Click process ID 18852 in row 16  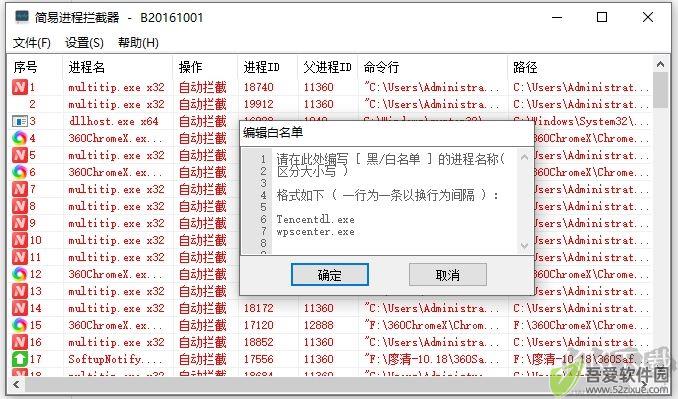pyautogui.click(x=259, y=342)
